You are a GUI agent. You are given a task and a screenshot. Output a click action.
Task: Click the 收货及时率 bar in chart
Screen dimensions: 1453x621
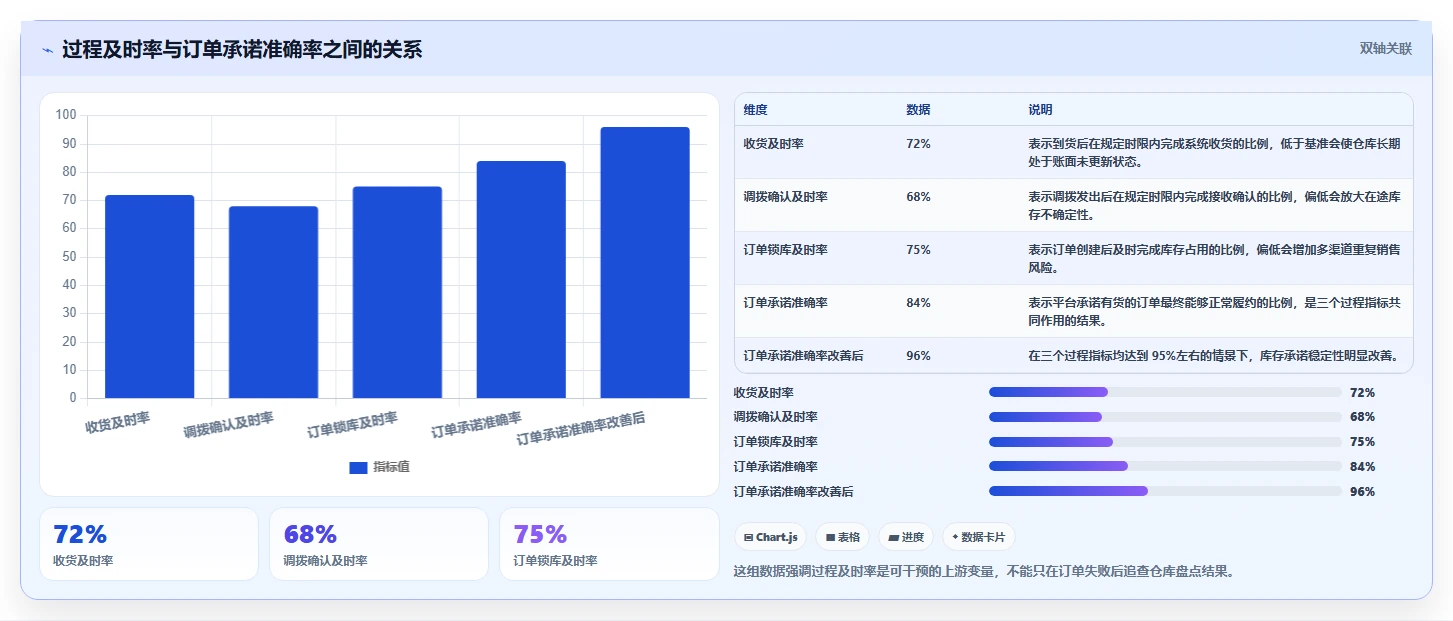149,296
